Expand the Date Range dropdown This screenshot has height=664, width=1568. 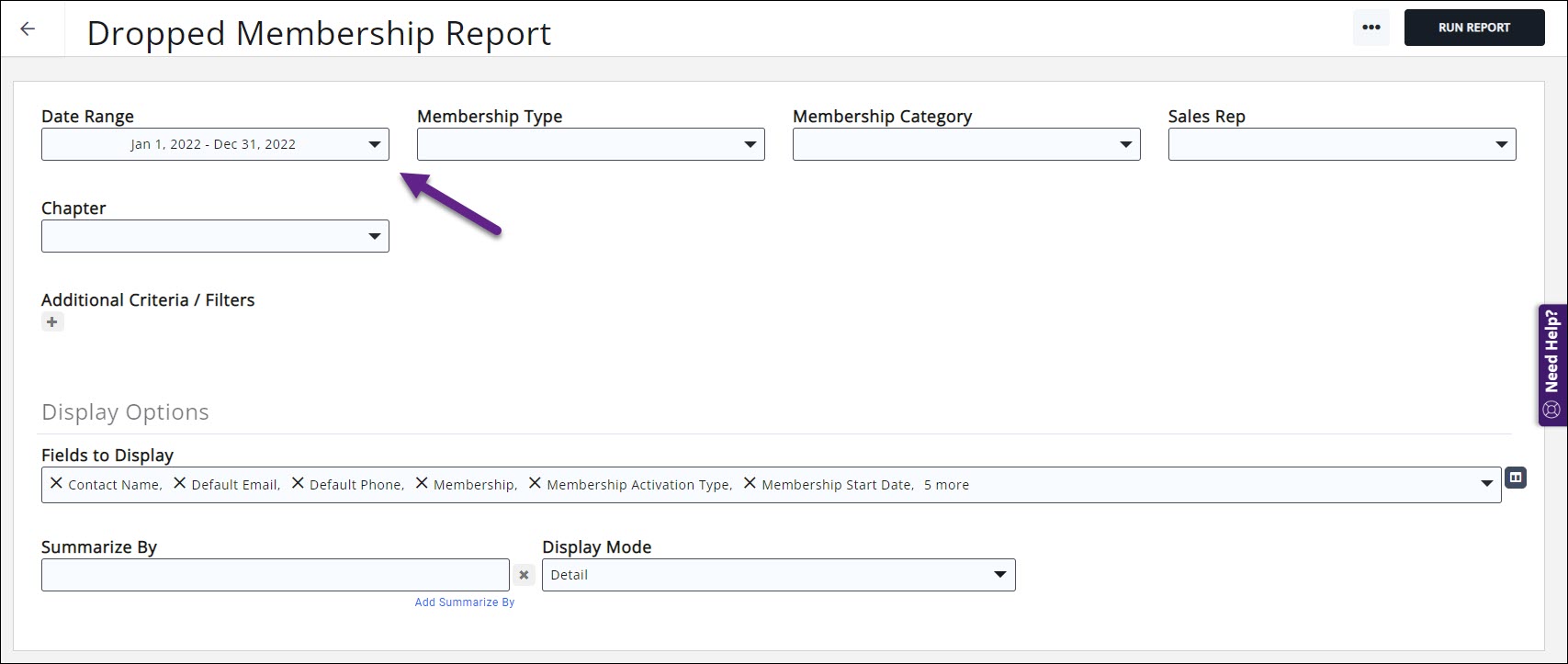[x=374, y=144]
